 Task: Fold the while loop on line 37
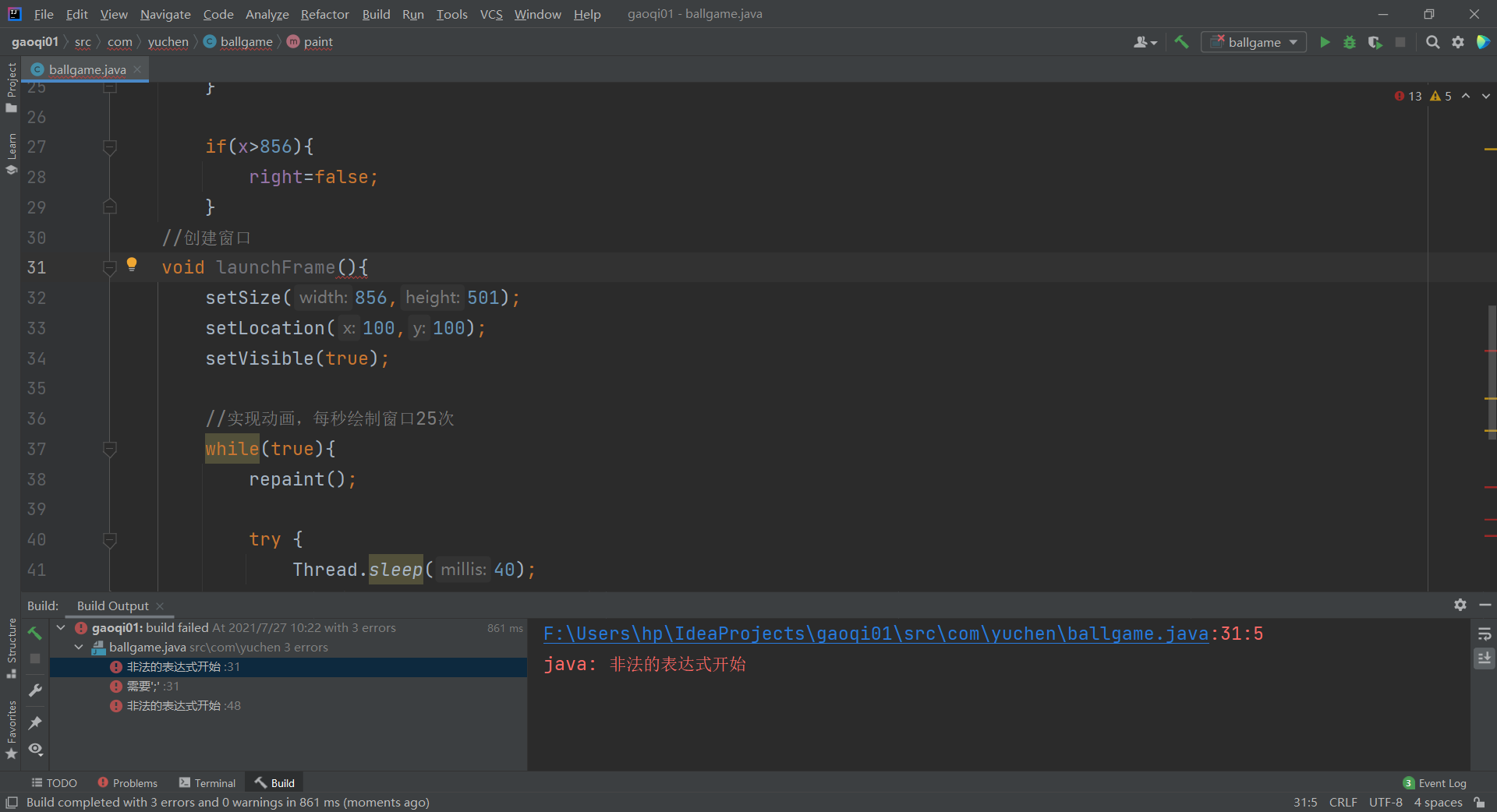coord(110,449)
